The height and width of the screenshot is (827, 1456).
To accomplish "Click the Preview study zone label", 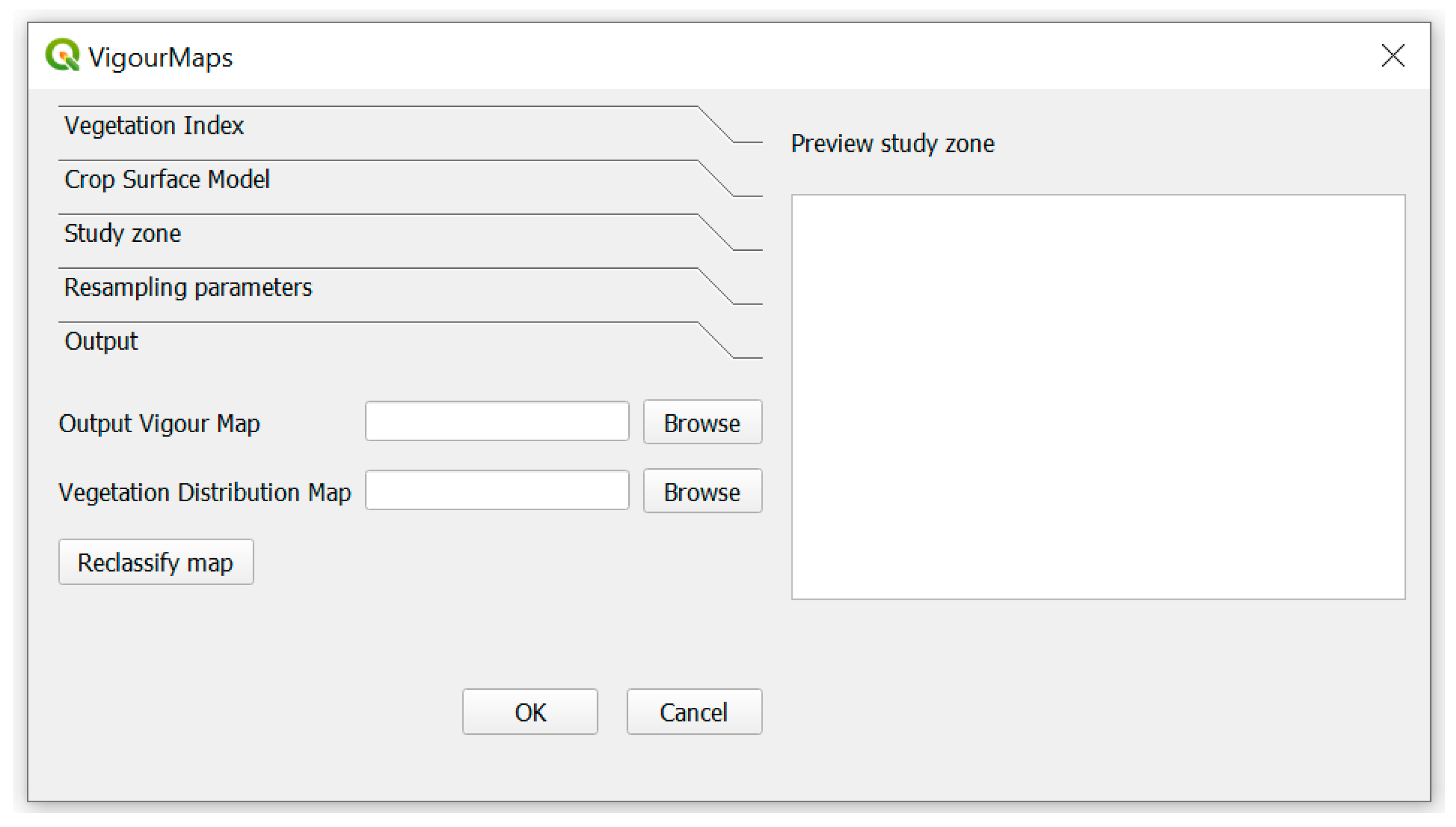I will click(892, 144).
